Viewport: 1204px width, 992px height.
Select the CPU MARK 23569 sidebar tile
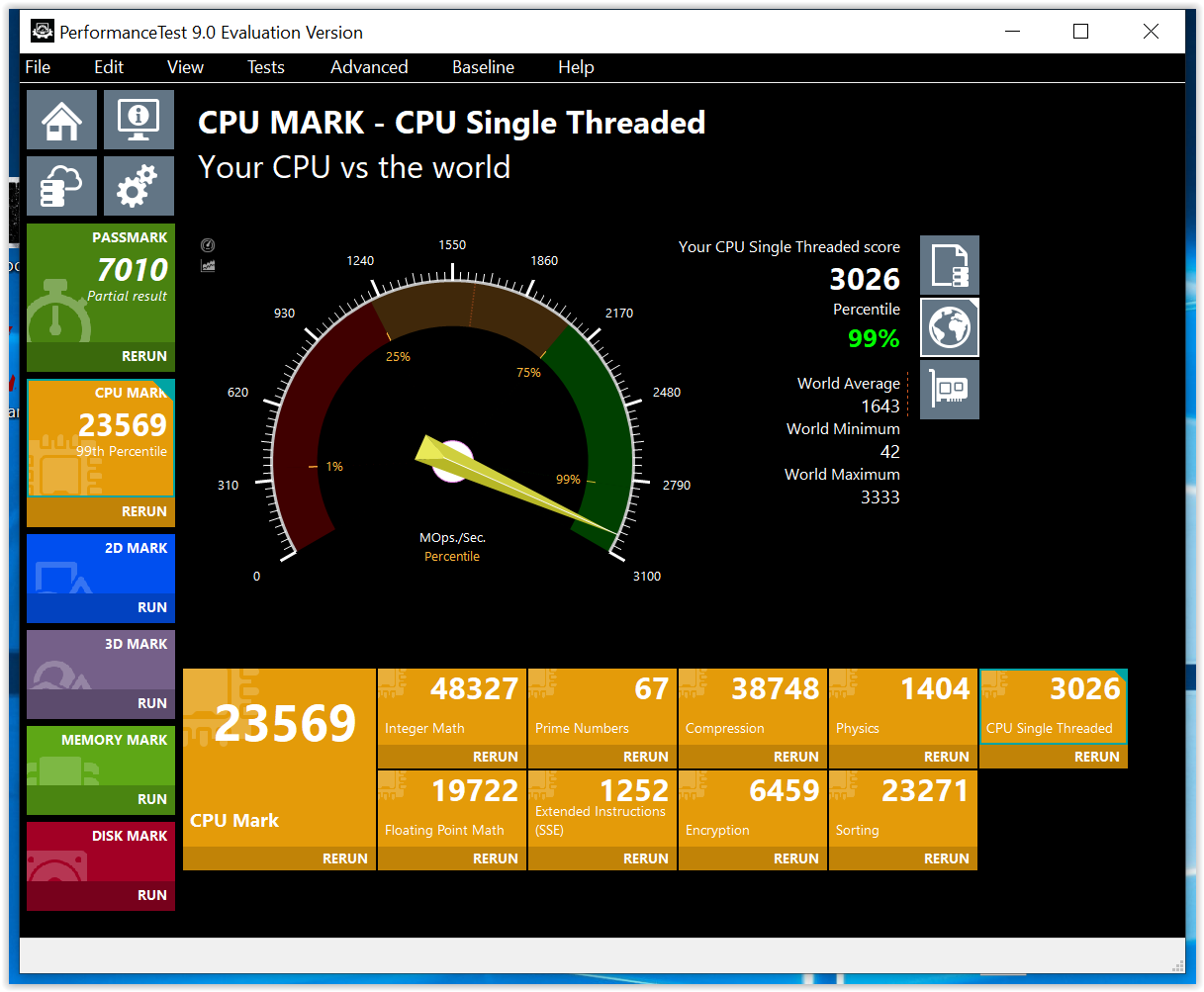[101, 438]
